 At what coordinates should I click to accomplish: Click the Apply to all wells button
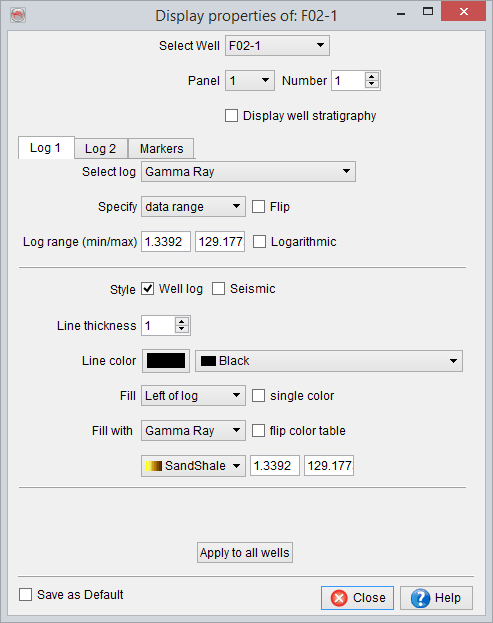[245, 553]
